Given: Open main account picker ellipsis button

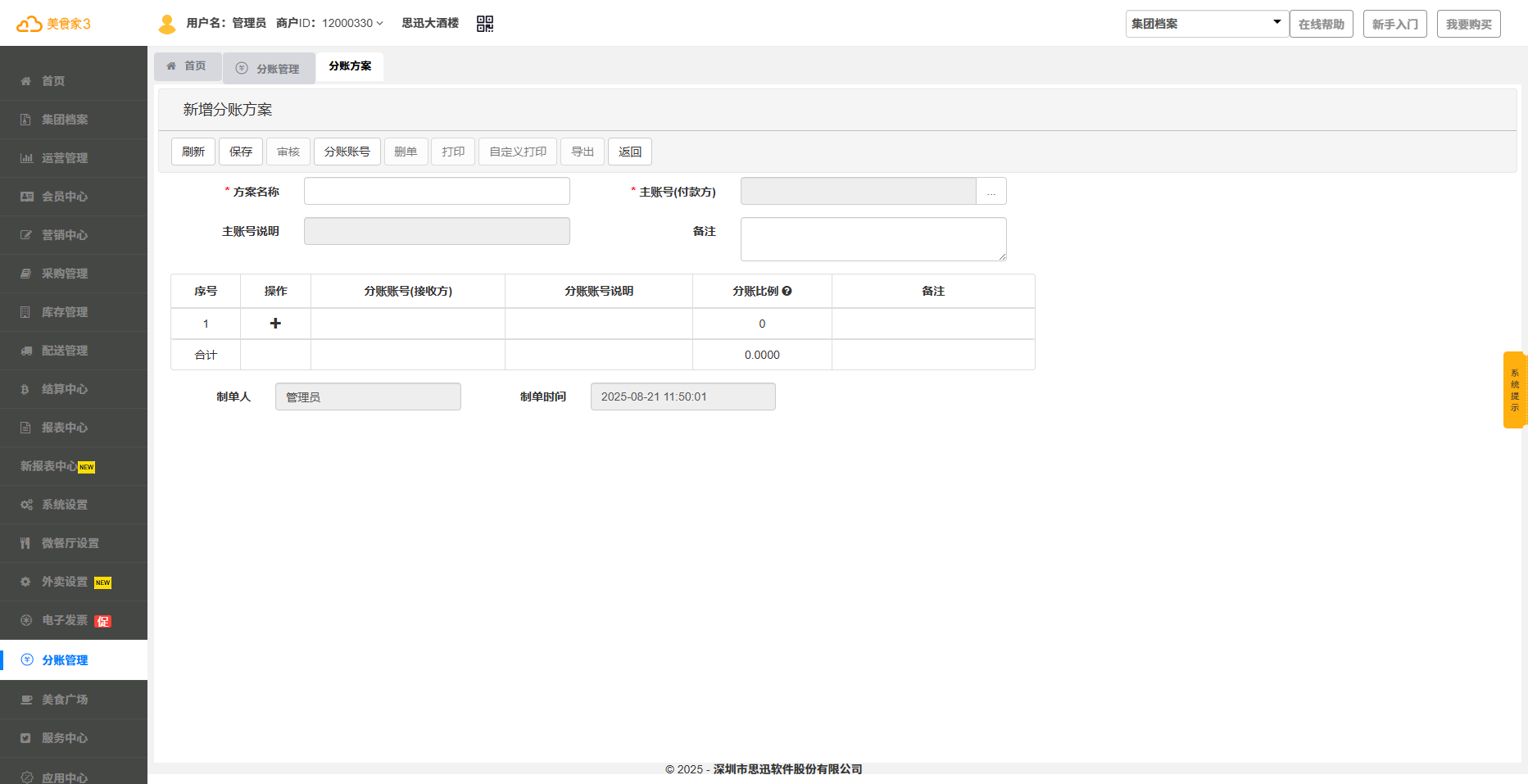Looking at the screenshot, I should pos(991,192).
